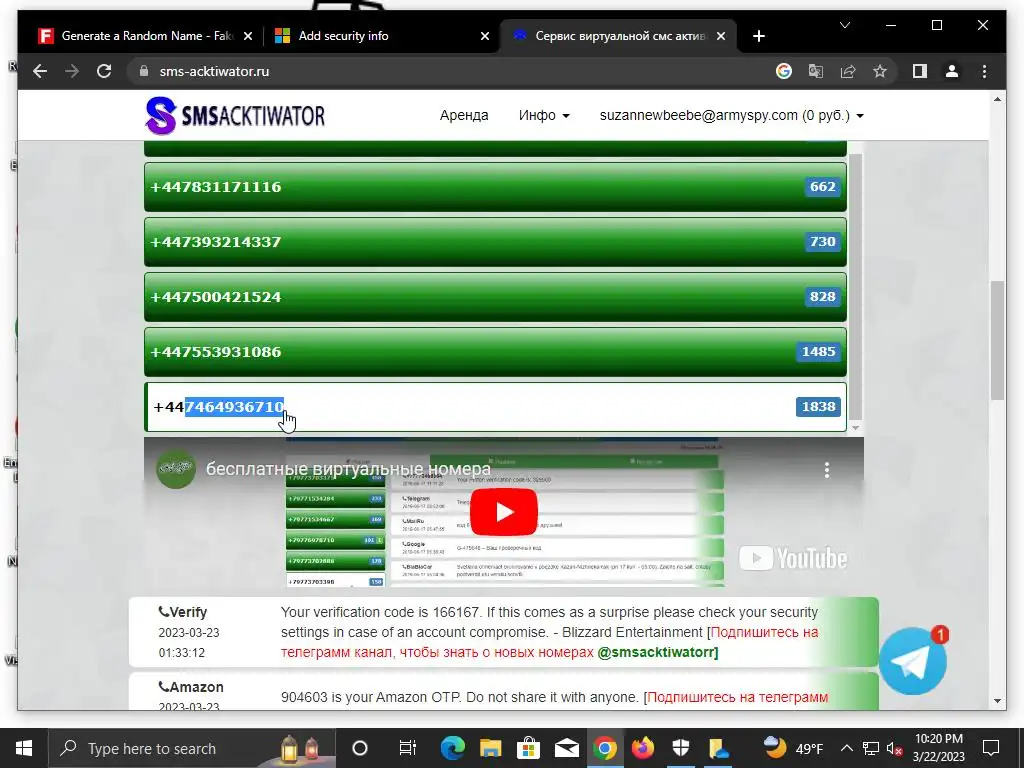The height and width of the screenshot is (768, 1024).
Task: Open the Google icon in the address bar
Action: pyautogui.click(x=784, y=71)
